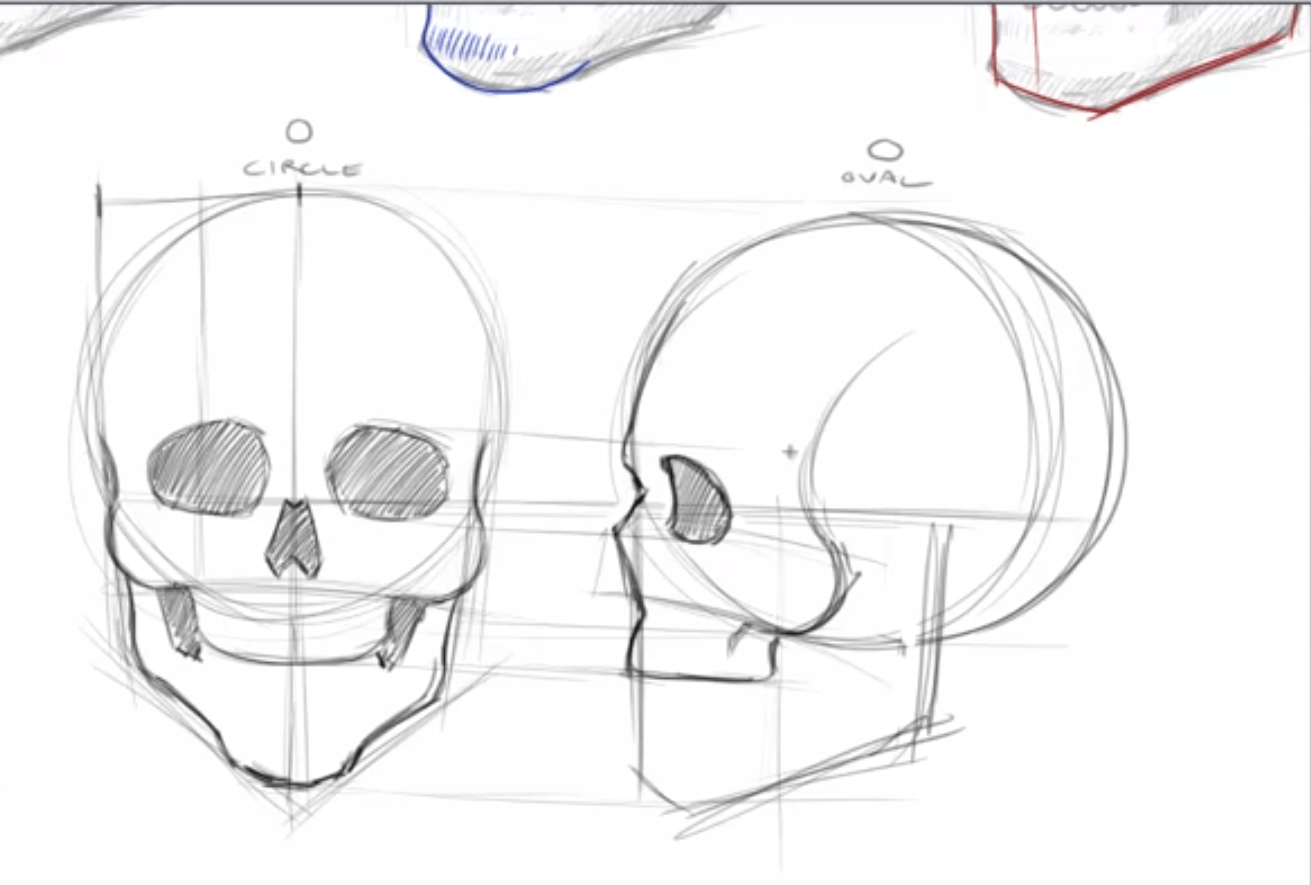Click the front skull's right shaded eye socket
Image resolution: width=1311 pixels, height=885 pixels.
coord(387,473)
